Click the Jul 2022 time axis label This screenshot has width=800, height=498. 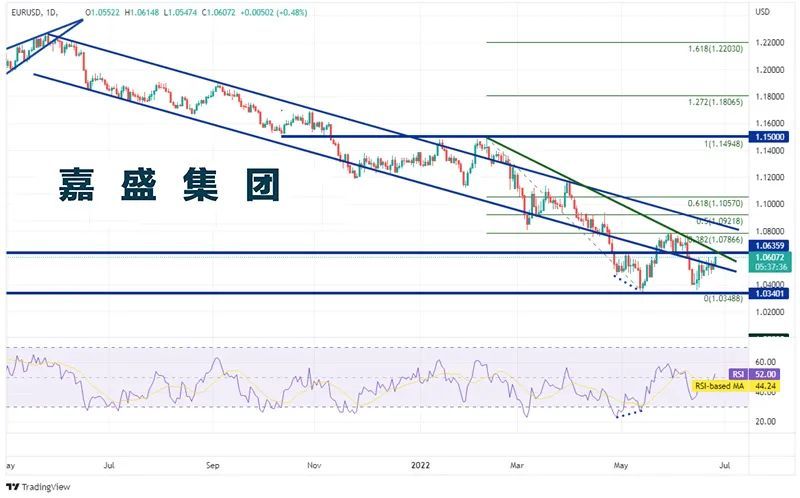(x=724, y=465)
